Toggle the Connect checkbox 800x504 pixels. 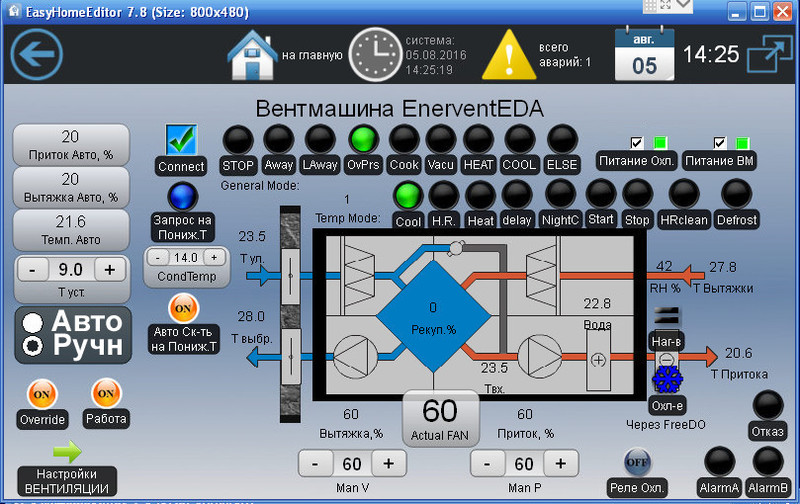(x=181, y=139)
